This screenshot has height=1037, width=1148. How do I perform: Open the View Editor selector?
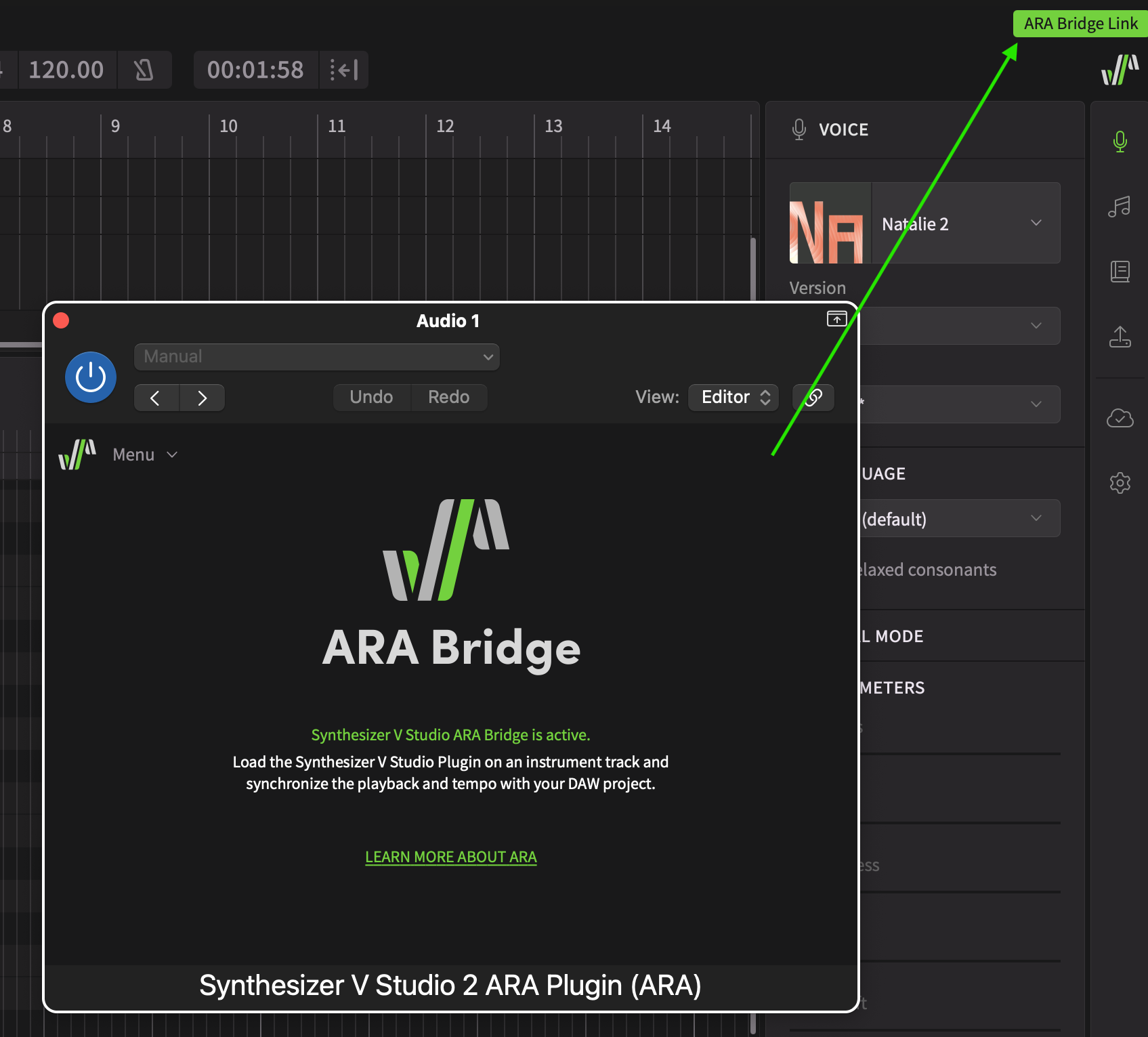click(x=734, y=397)
